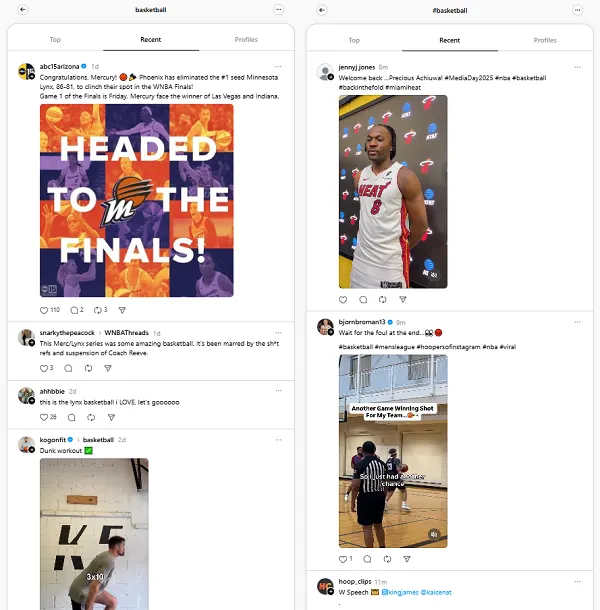The image size is (600, 610).
Task: Comment on bjornbroman13's game winning shot post
Action: (x=367, y=559)
